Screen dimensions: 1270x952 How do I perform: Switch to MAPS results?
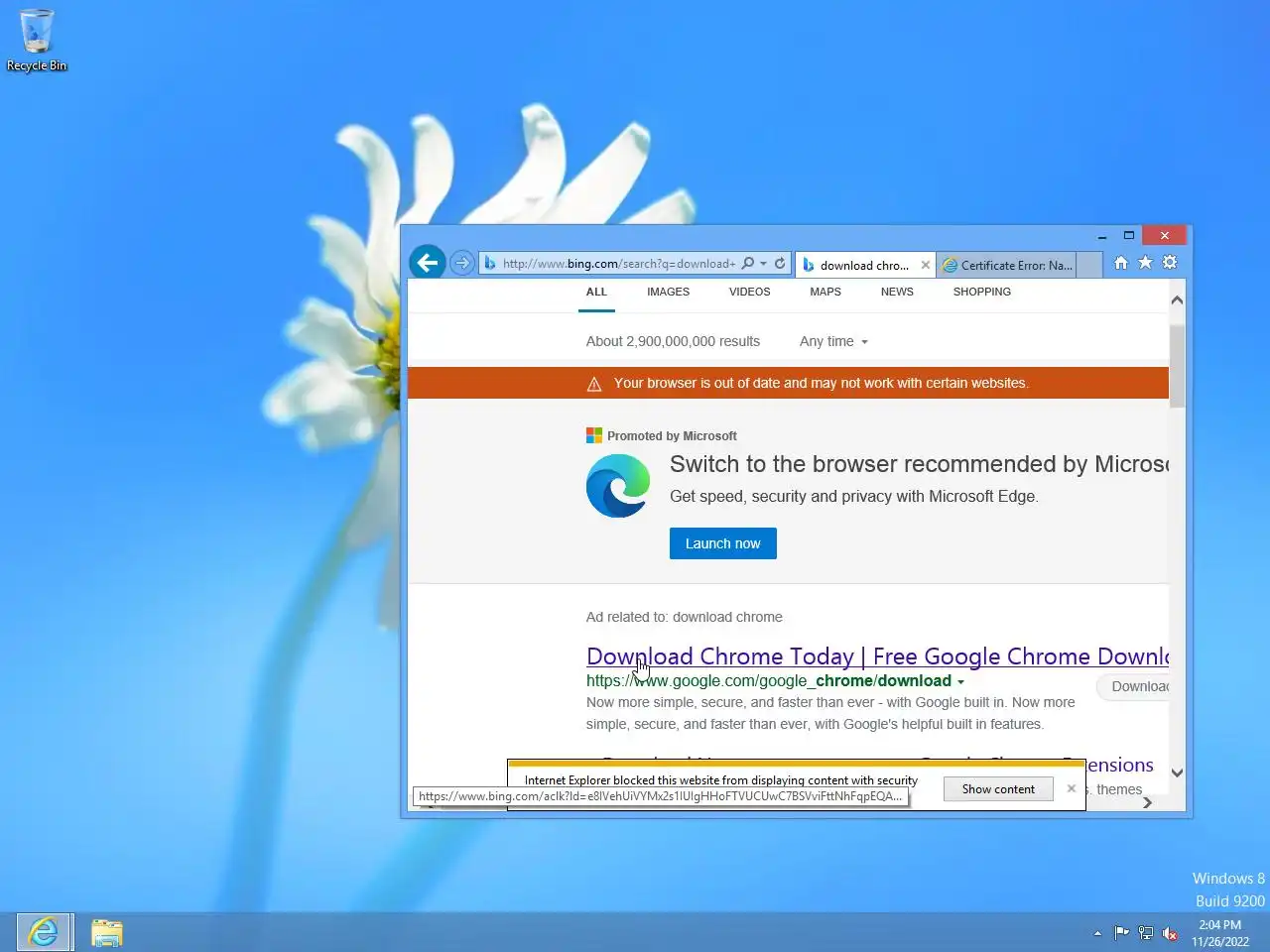(825, 292)
